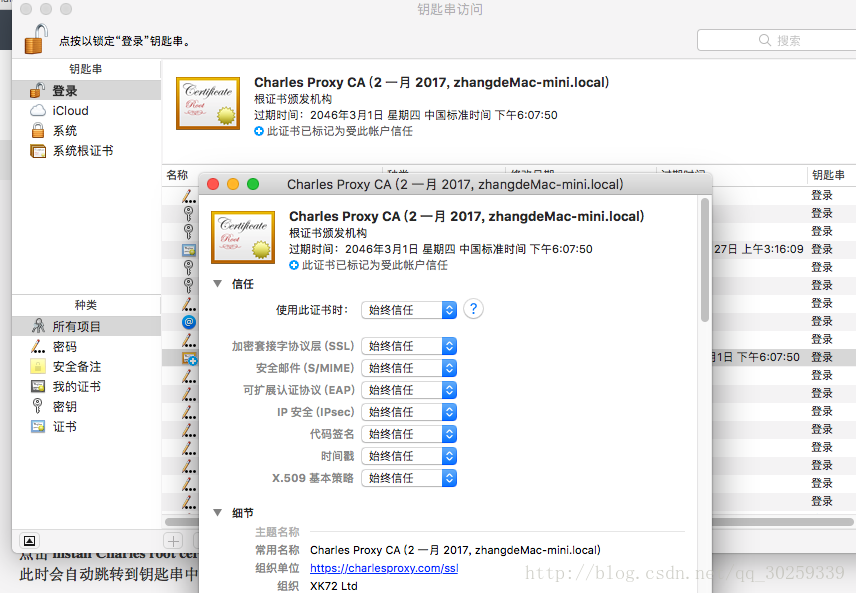856x593 pixels.
Task: Open X.509 基本策略 trust dropdown
Action: [x=409, y=478]
